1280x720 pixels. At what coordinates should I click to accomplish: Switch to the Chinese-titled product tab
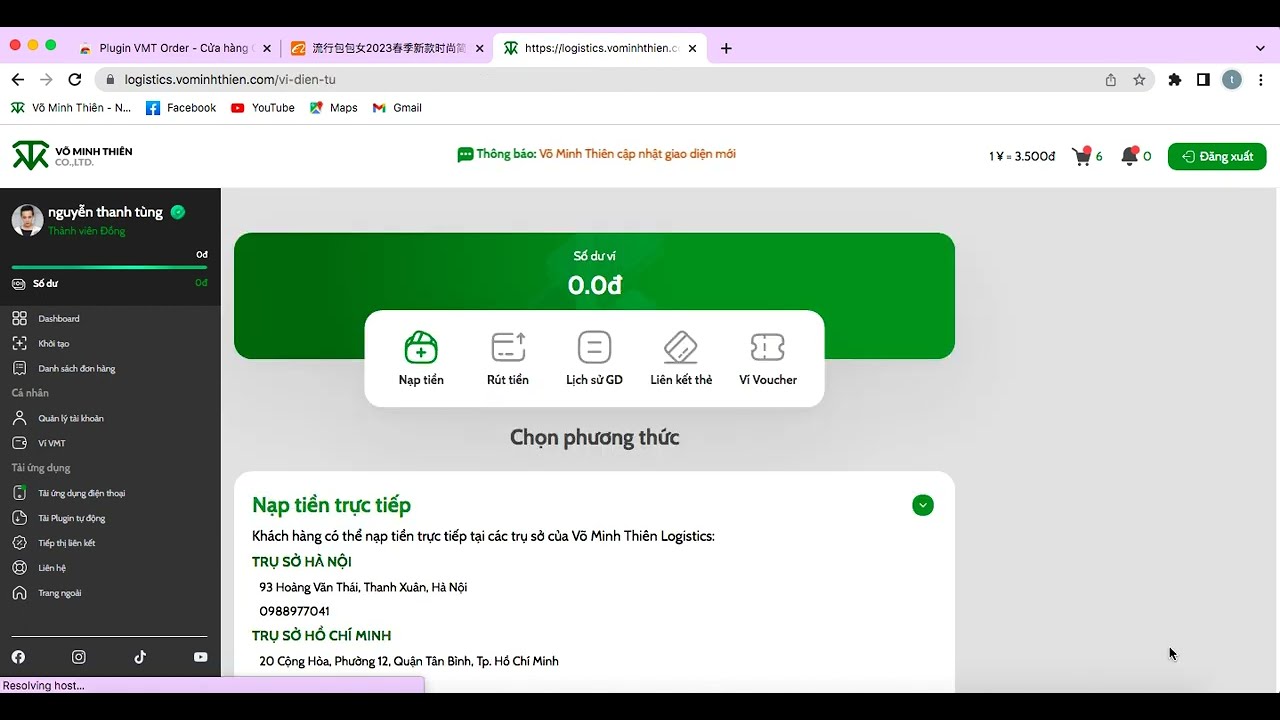(387, 48)
